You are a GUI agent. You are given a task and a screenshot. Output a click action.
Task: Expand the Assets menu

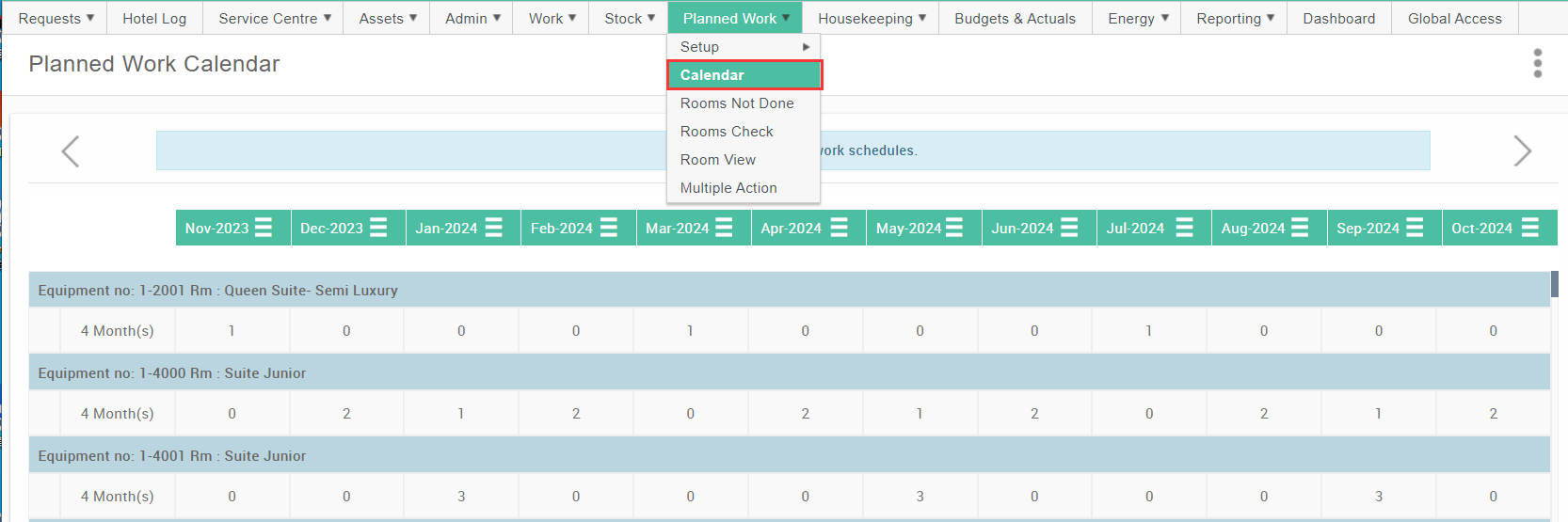[x=387, y=18]
